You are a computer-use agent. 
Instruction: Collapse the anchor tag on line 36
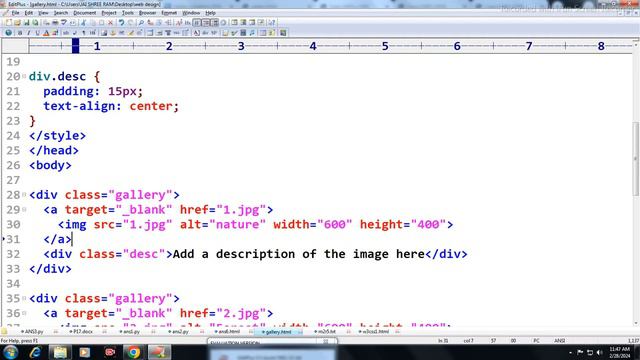click(x=24, y=313)
